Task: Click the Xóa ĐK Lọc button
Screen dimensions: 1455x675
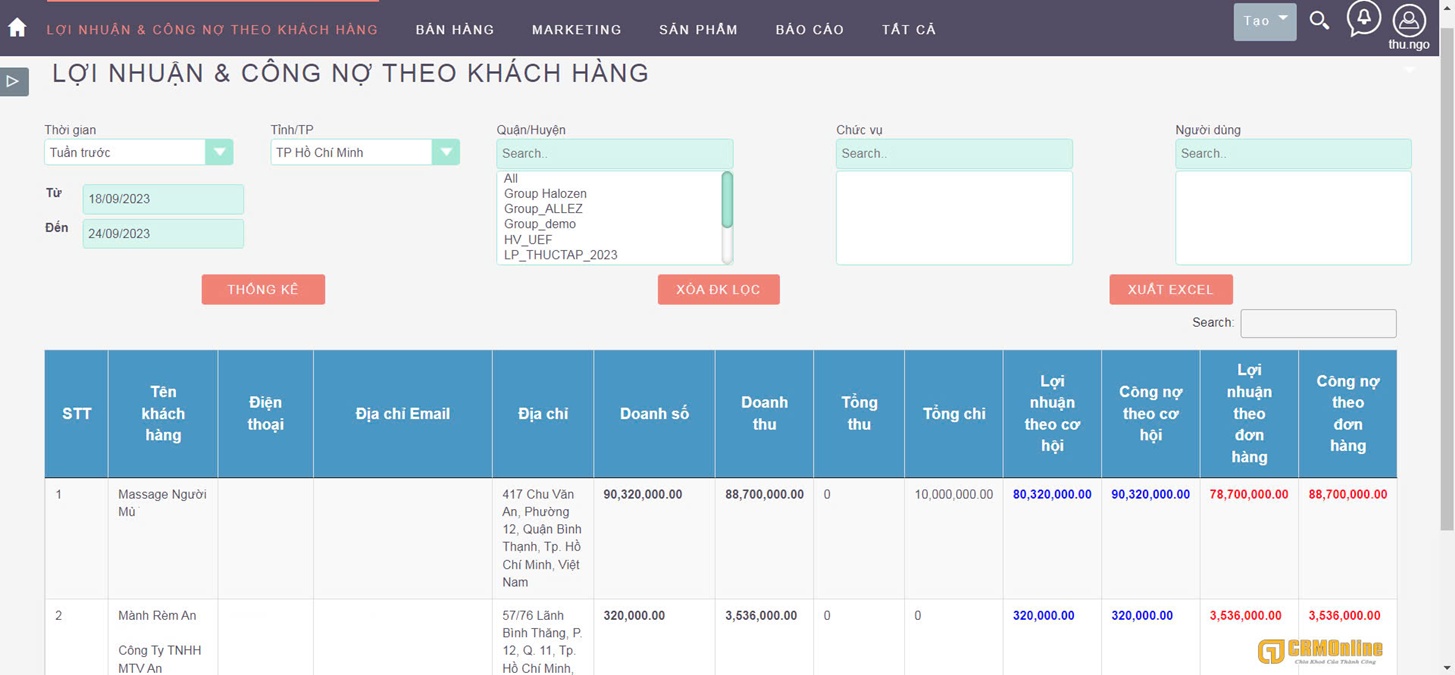Action: pyautogui.click(x=718, y=290)
